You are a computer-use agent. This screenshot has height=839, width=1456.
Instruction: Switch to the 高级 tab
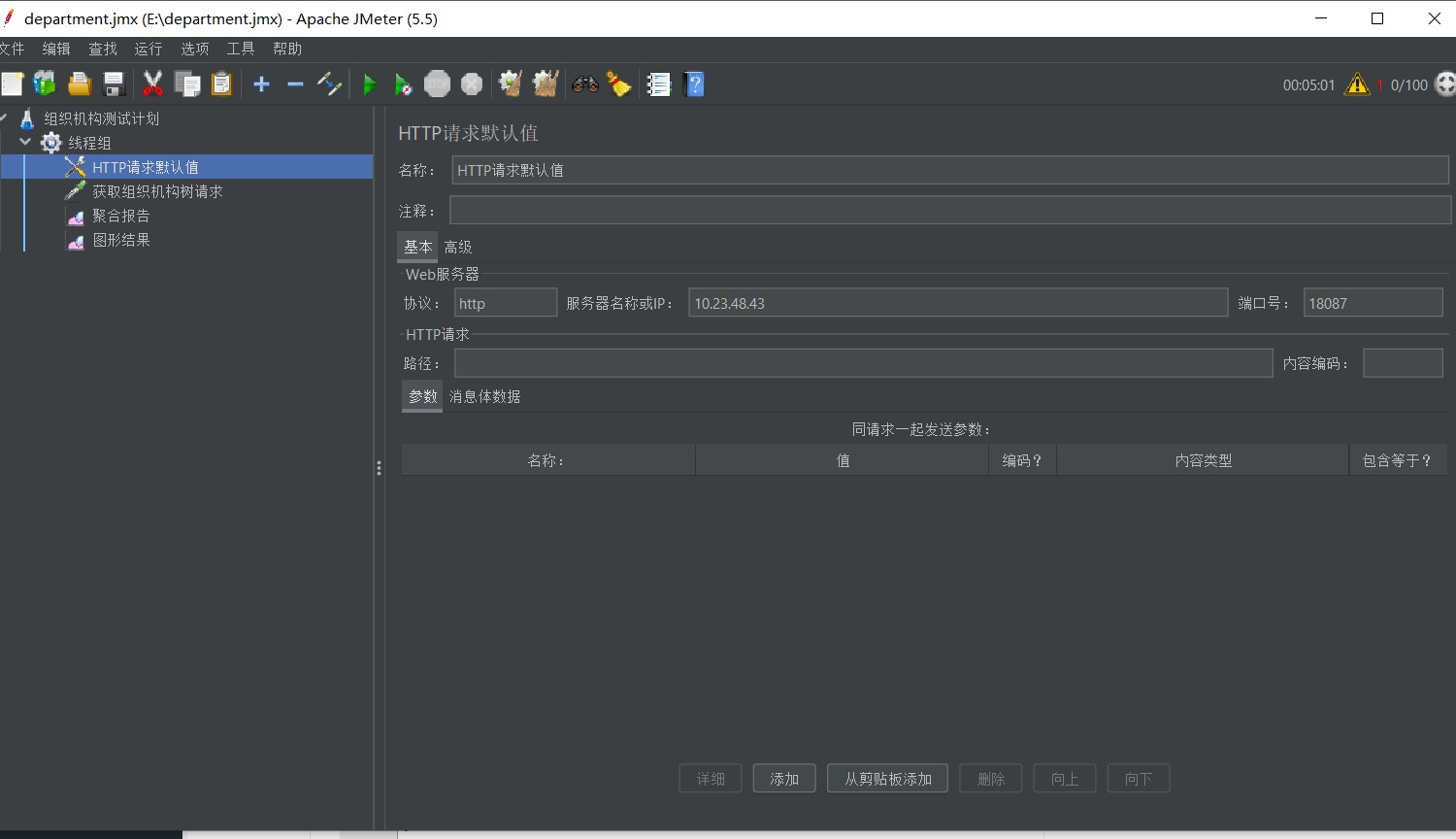(x=458, y=247)
